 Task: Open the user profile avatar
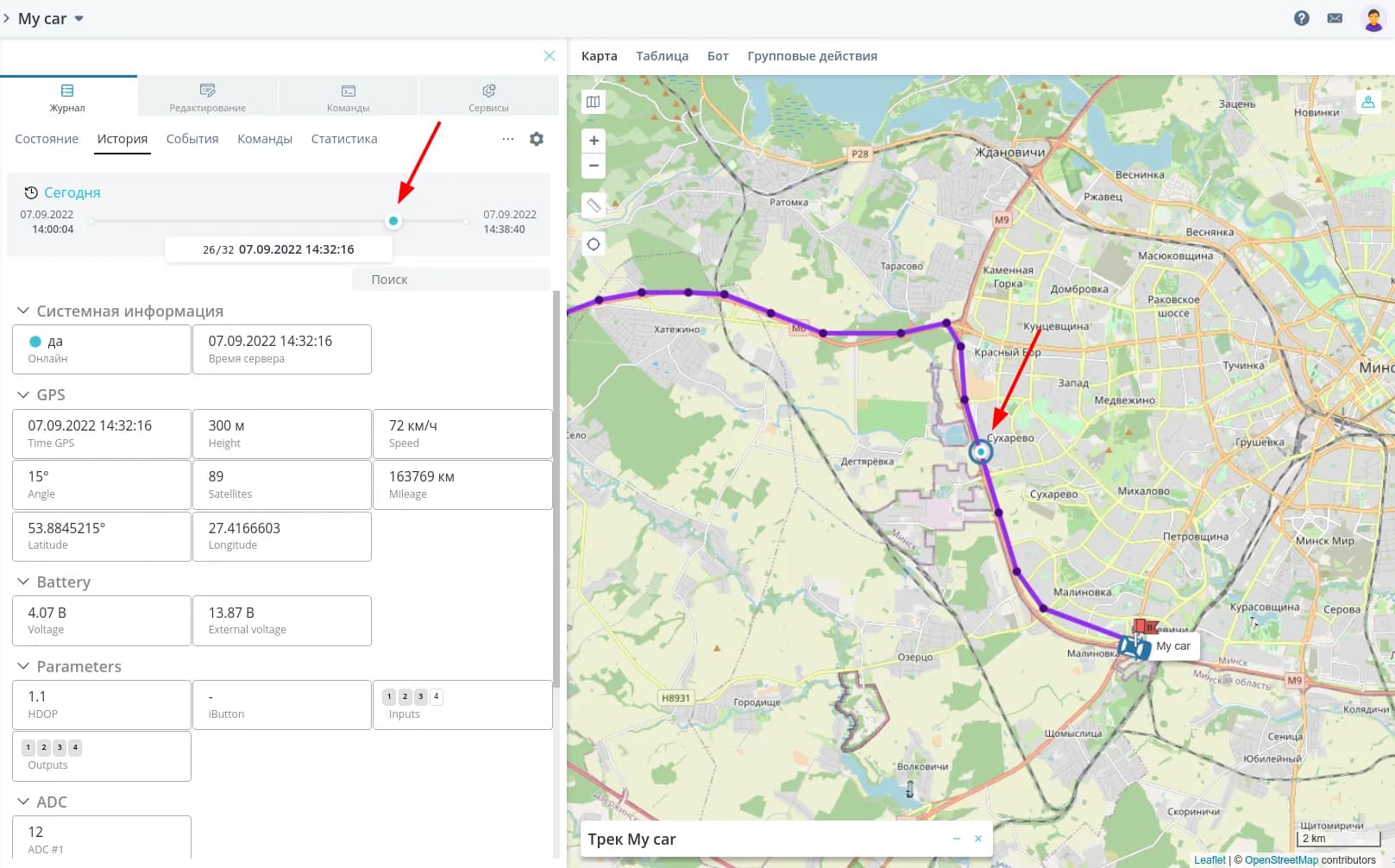[1373, 18]
